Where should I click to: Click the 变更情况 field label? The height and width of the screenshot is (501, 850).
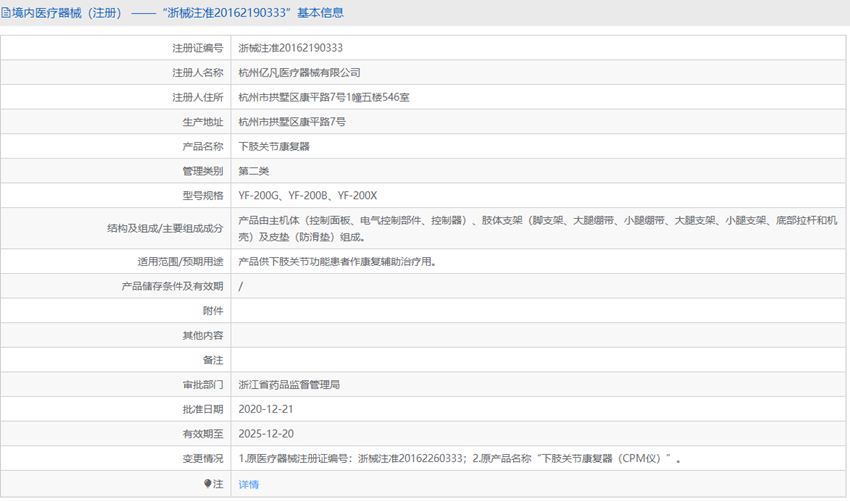[x=203, y=459]
